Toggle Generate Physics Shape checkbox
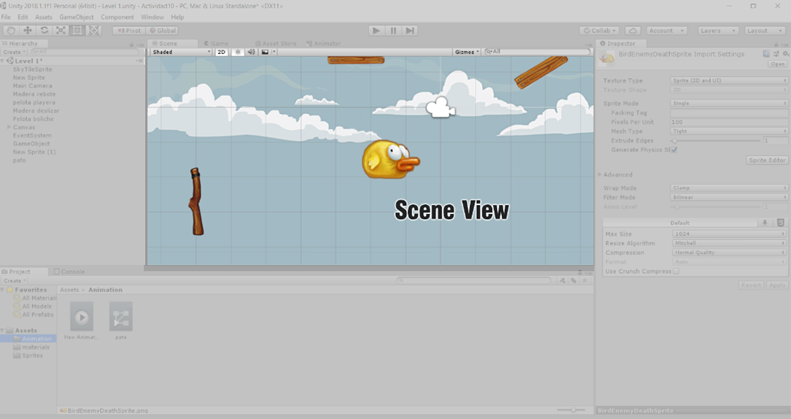 [x=674, y=150]
